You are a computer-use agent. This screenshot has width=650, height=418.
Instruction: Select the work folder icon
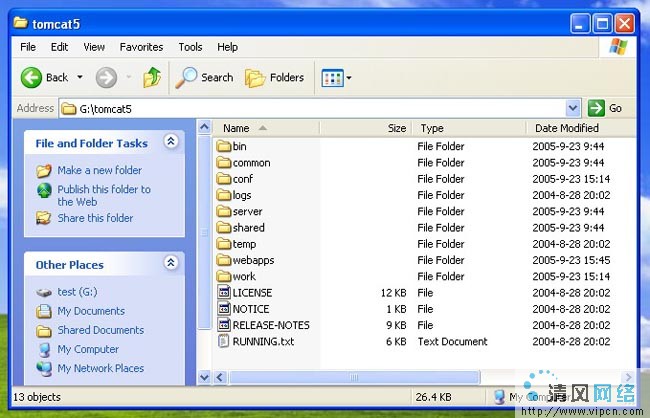(x=224, y=276)
